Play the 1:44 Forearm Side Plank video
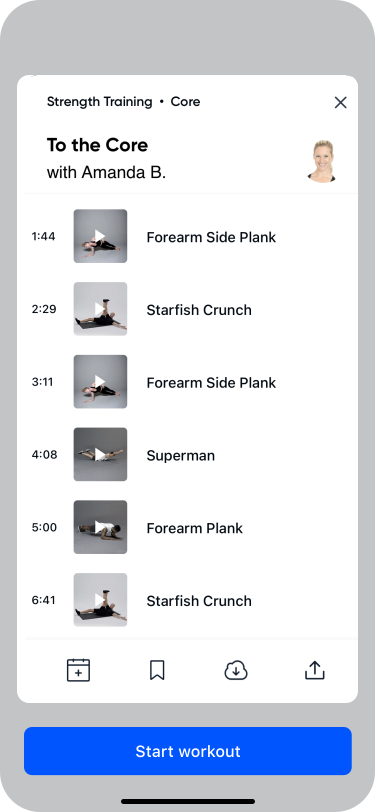Image resolution: width=375 pixels, height=812 pixels. tap(100, 236)
